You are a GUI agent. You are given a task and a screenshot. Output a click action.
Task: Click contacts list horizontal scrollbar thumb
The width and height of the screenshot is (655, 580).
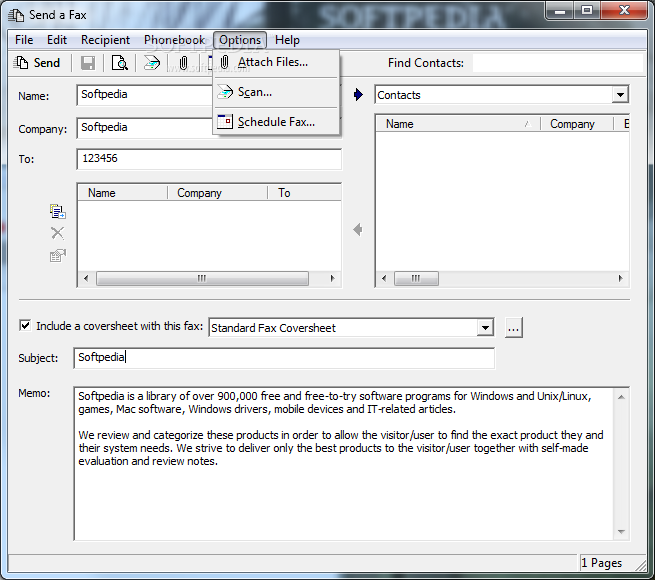[416, 278]
